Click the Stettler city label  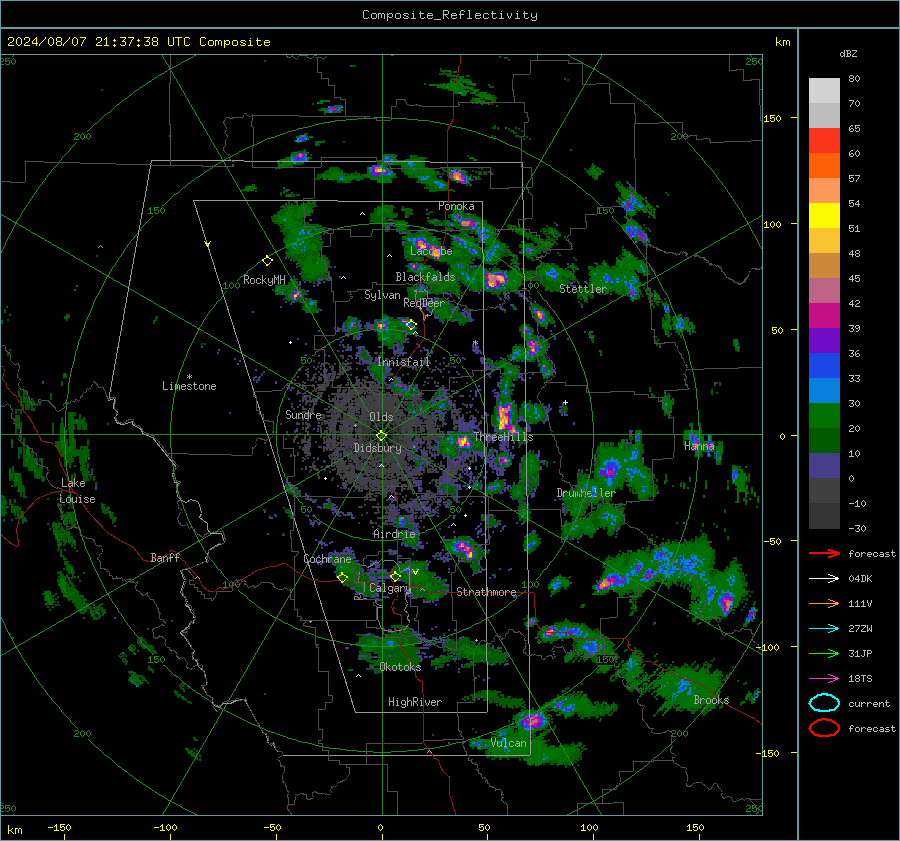click(x=583, y=289)
